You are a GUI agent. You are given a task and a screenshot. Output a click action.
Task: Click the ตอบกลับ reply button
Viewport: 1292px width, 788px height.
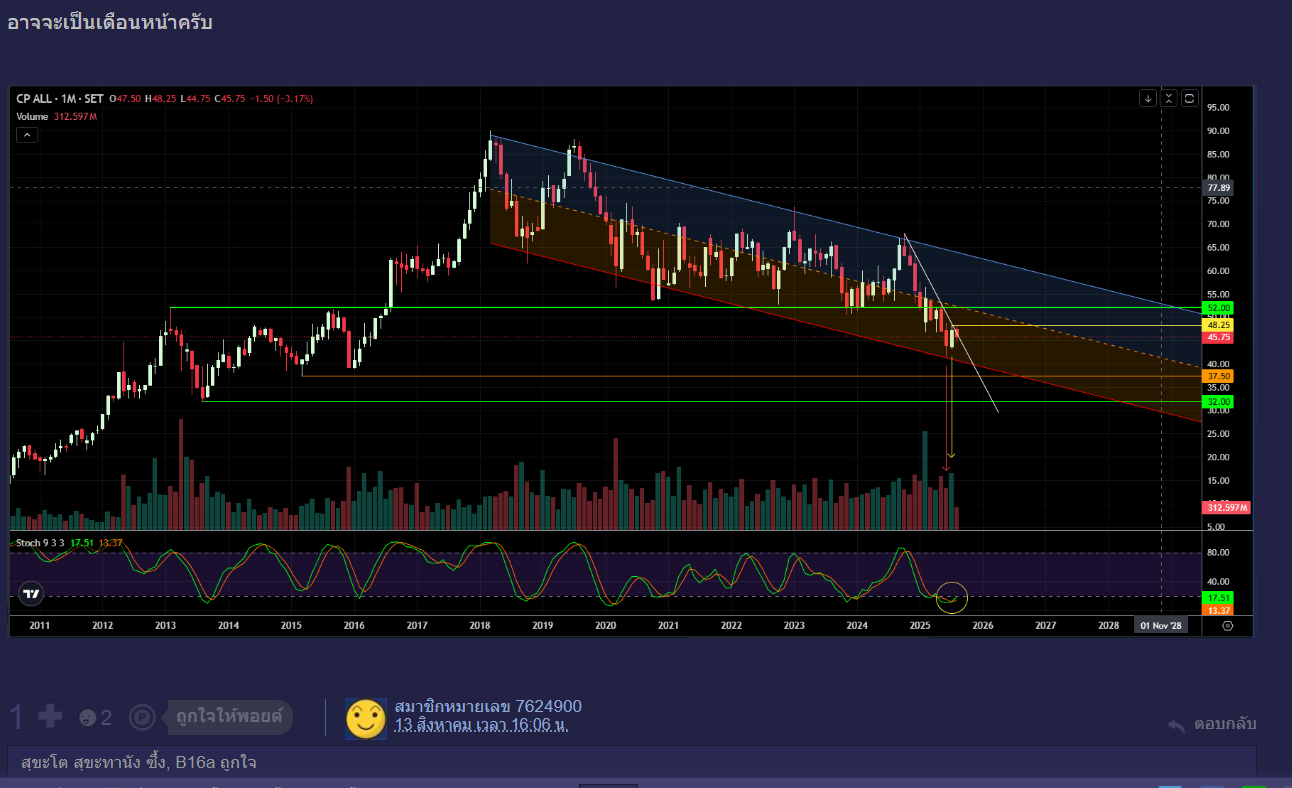[x=1225, y=724]
